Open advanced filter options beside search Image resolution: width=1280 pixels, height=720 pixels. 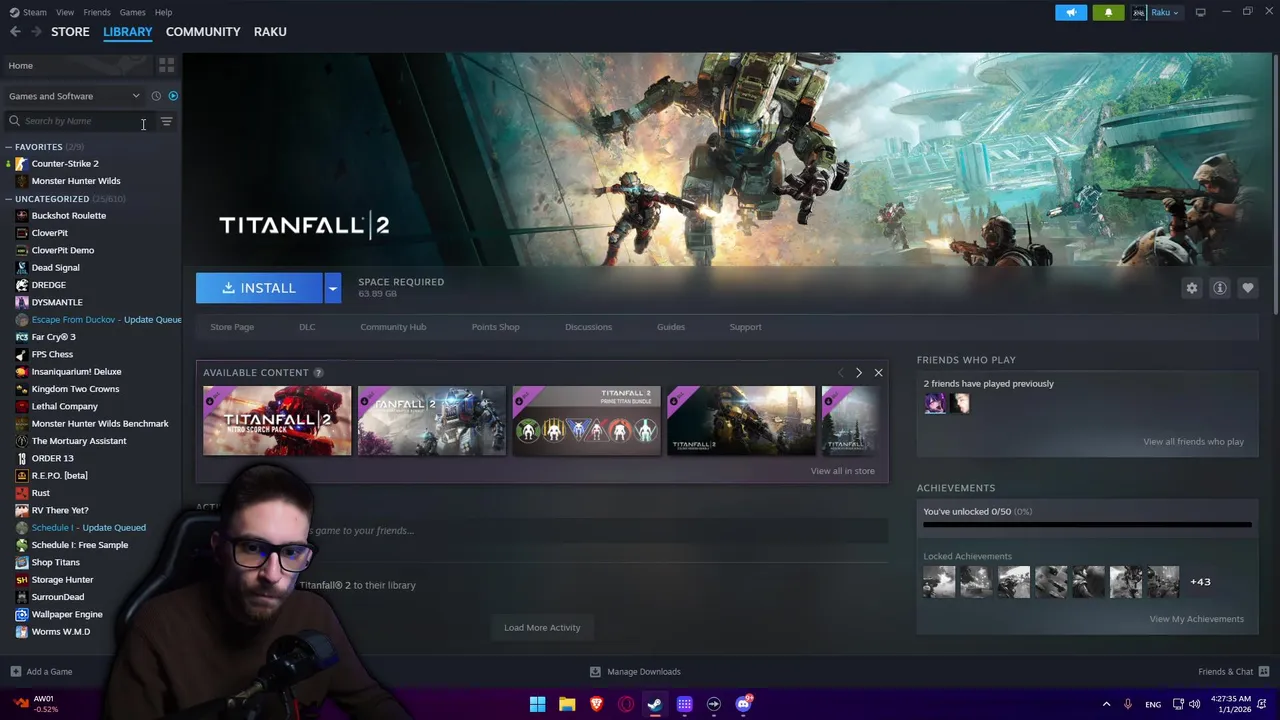(x=166, y=121)
